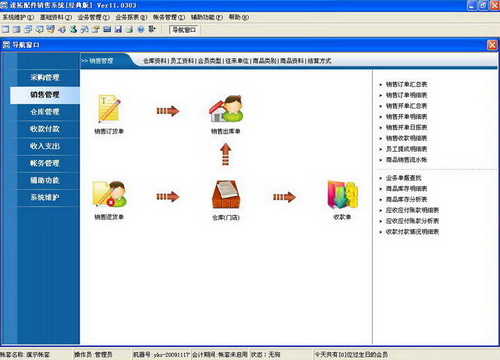The width and height of the screenshot is (500, 360).
Task: Open the 销售退货单 icon
Action: pyautogui.click(x=110, y=194)
